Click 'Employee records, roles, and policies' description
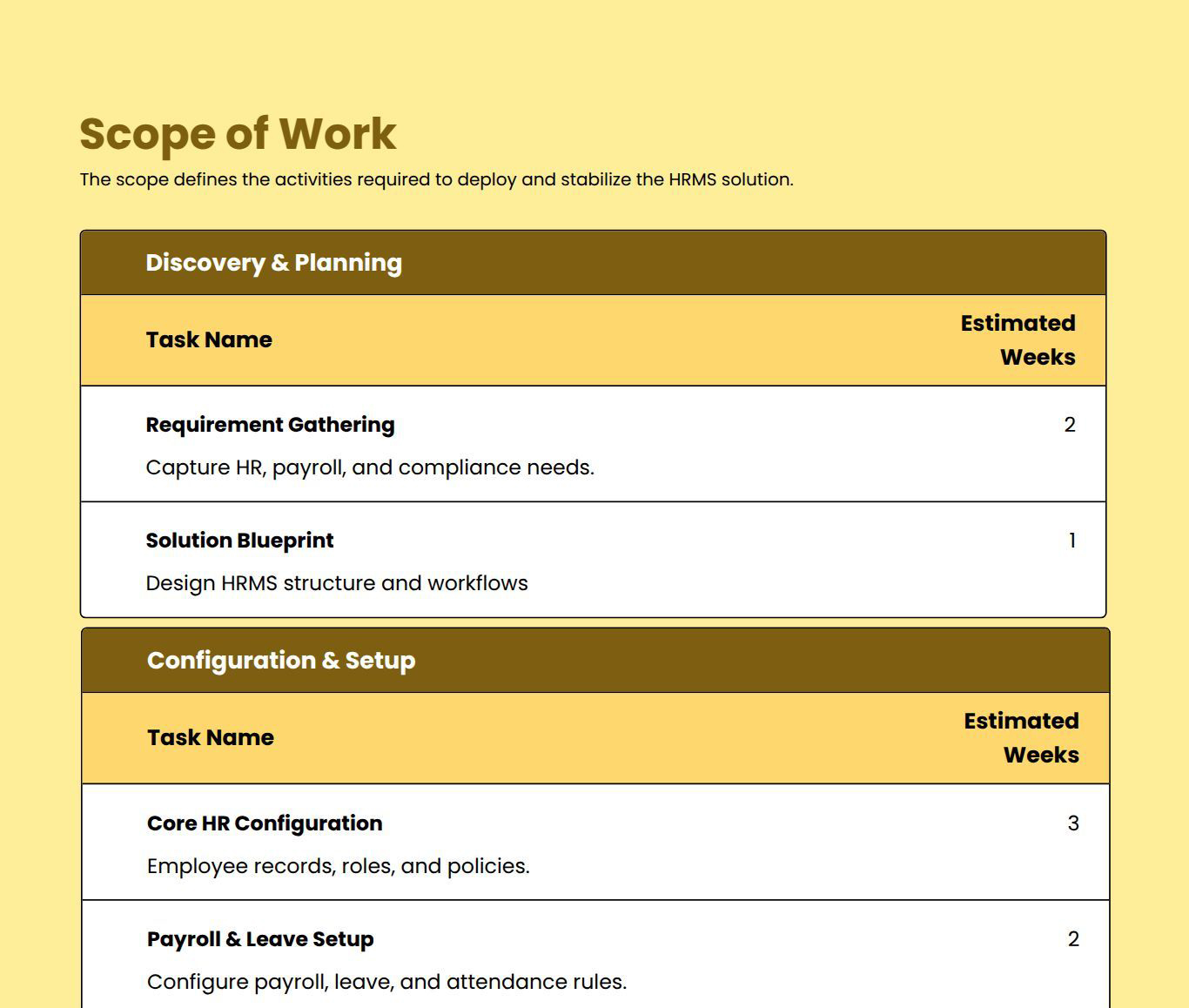This screenshot has width=1189, height=1008. click(339, 866)
